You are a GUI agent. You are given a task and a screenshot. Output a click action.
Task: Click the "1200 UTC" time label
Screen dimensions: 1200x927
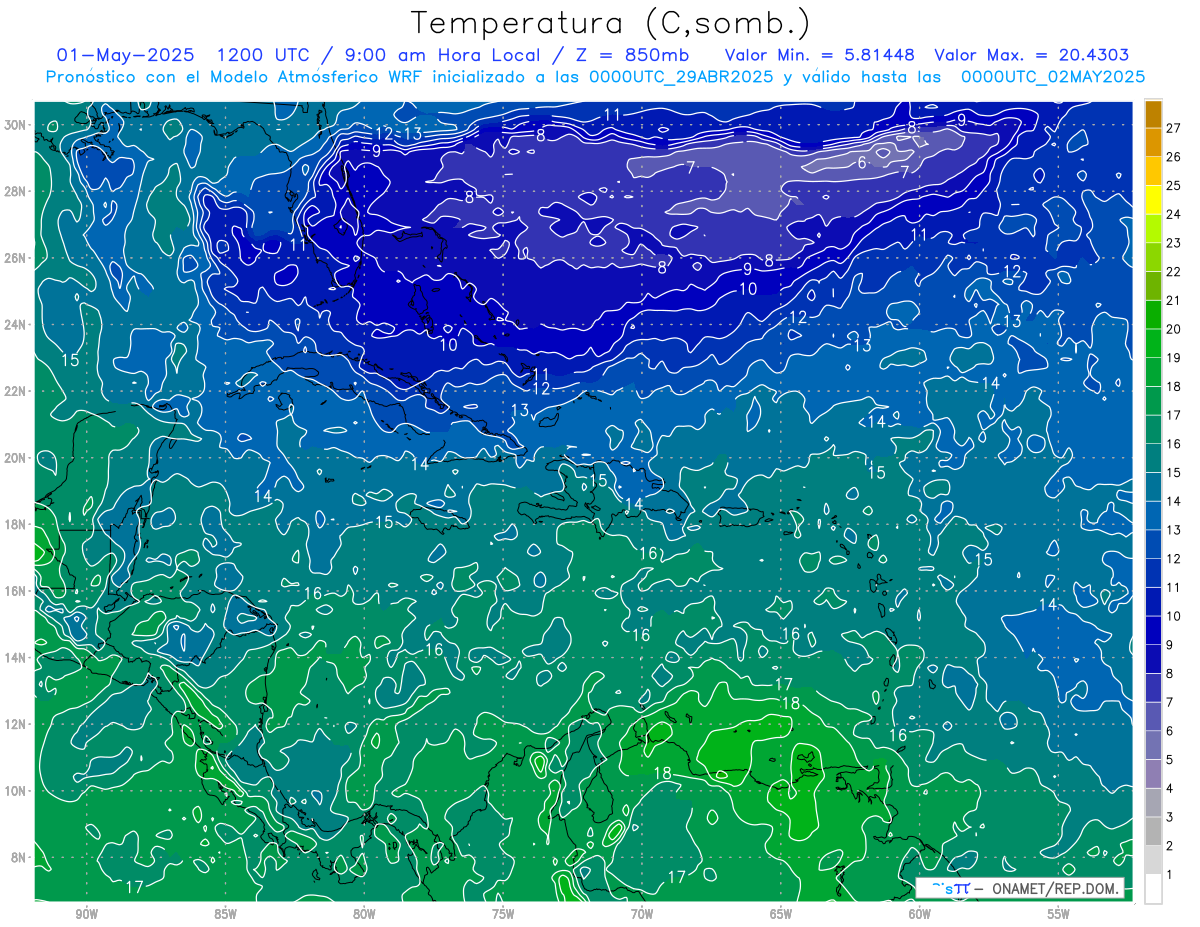click(x=262, y=55)
